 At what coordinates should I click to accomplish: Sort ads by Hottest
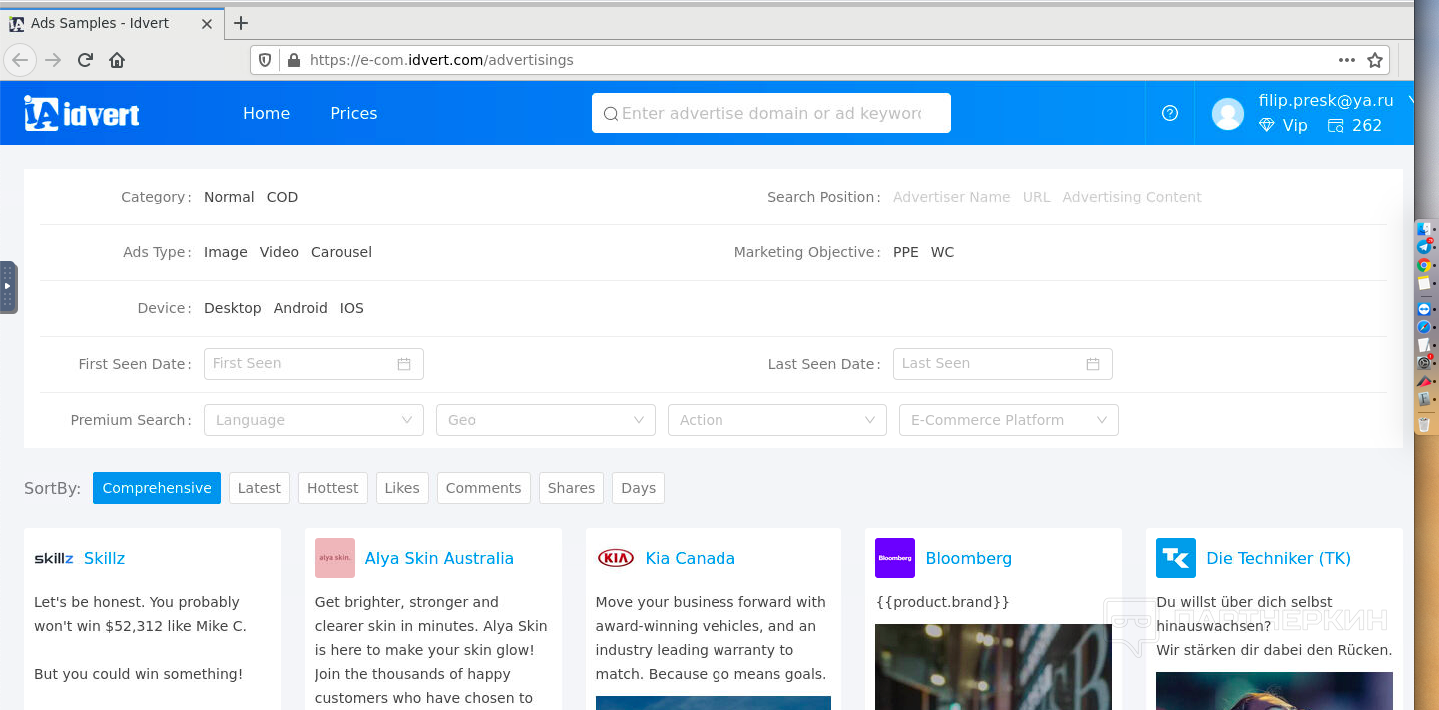[333, 488]
